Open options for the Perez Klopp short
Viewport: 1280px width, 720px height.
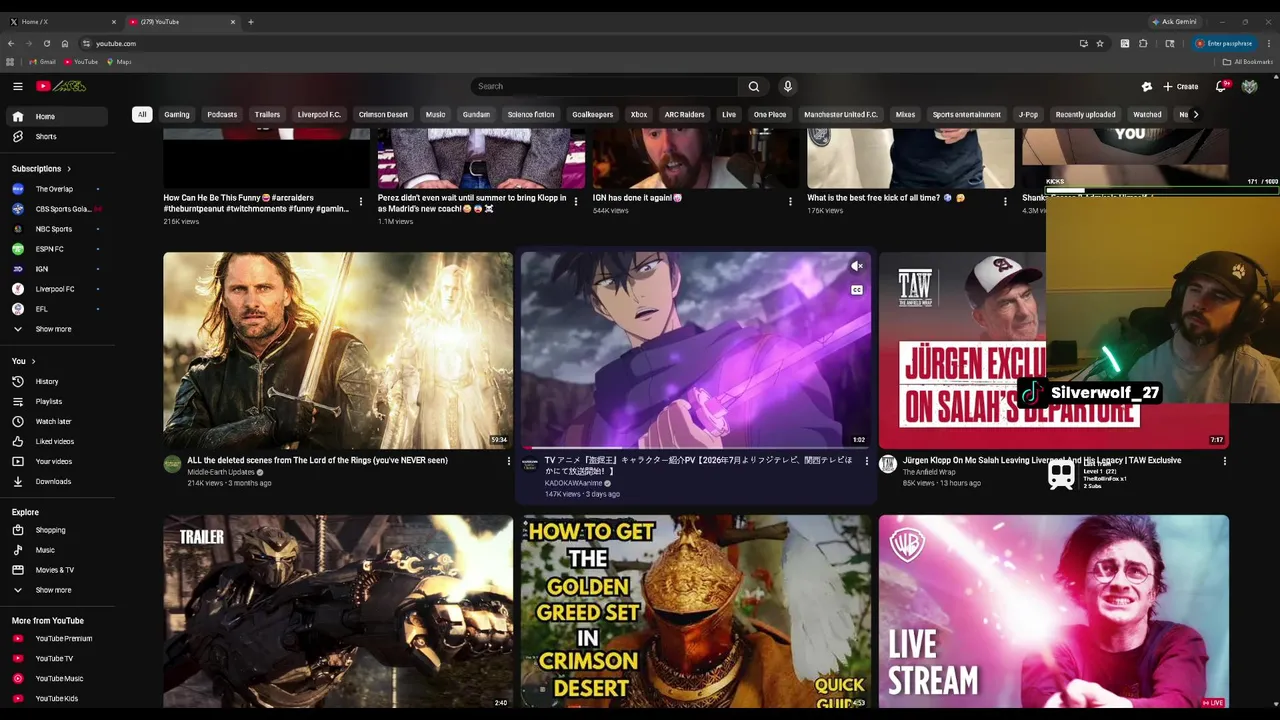coord(575,201)
